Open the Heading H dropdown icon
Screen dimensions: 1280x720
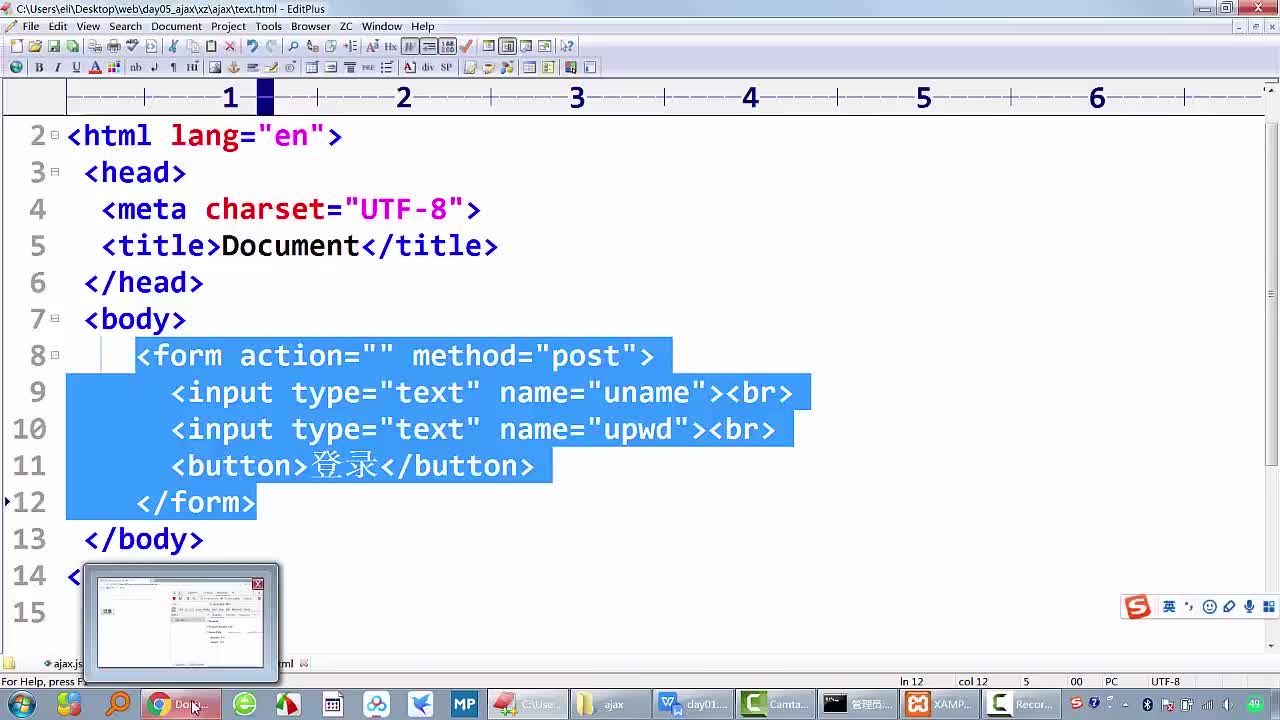[x=192, y=67]
